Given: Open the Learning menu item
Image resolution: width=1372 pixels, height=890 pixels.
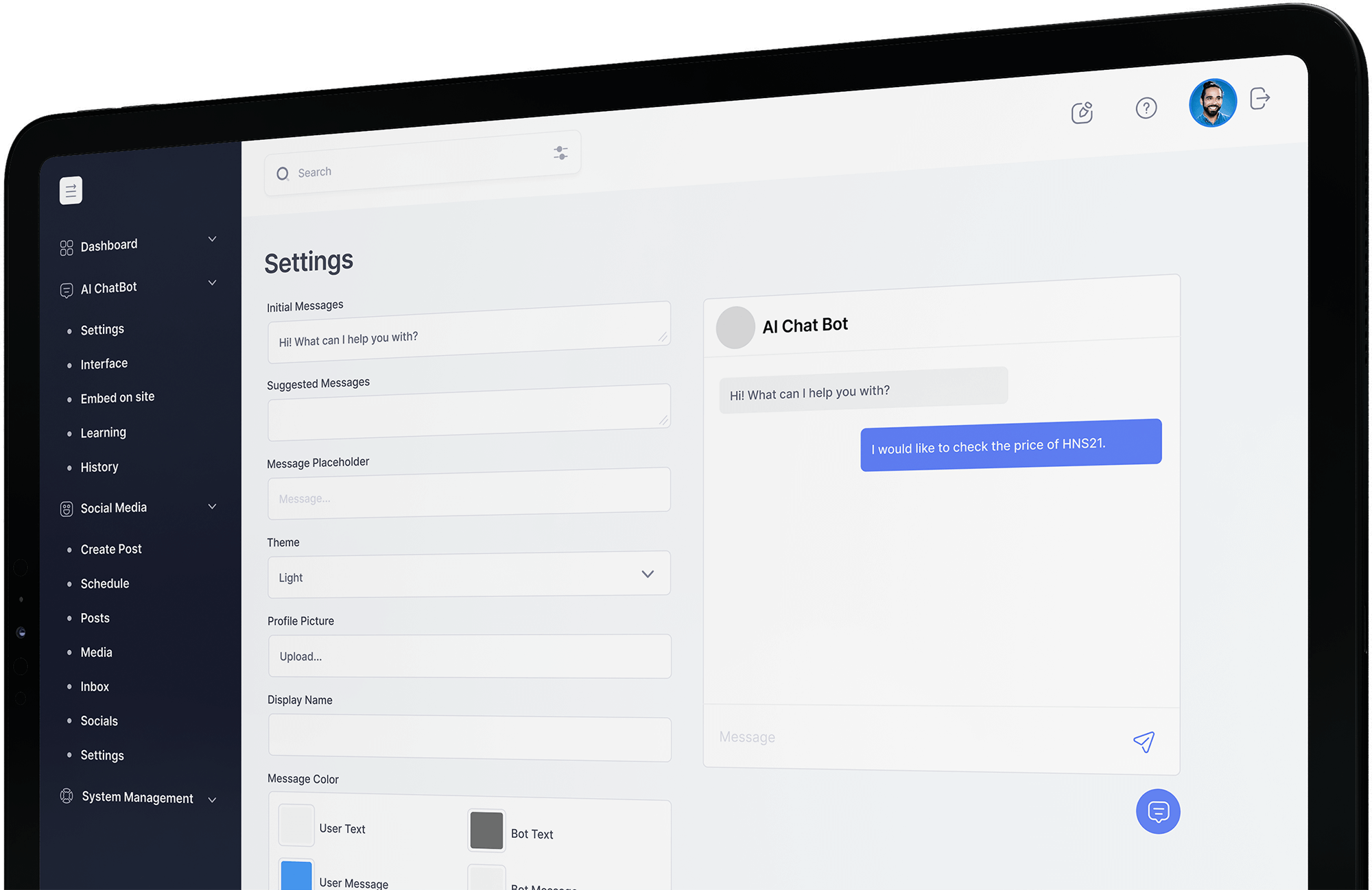Looking at the screenshot, I should (104, 433).
